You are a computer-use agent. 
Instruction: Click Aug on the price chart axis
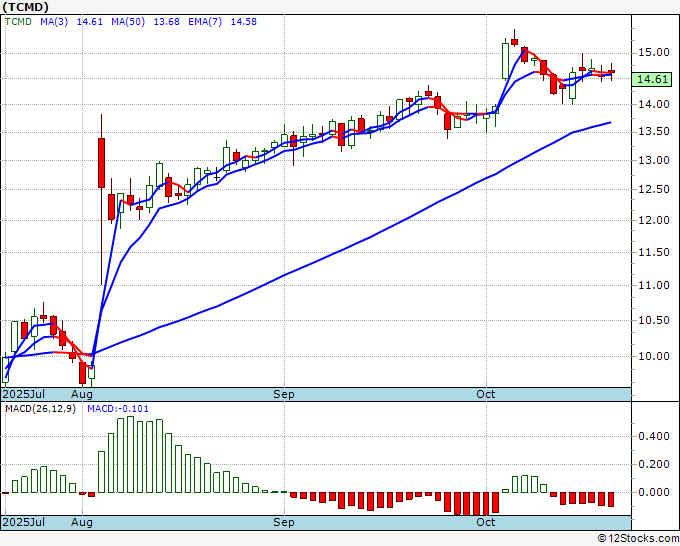[x=82, y=395]
